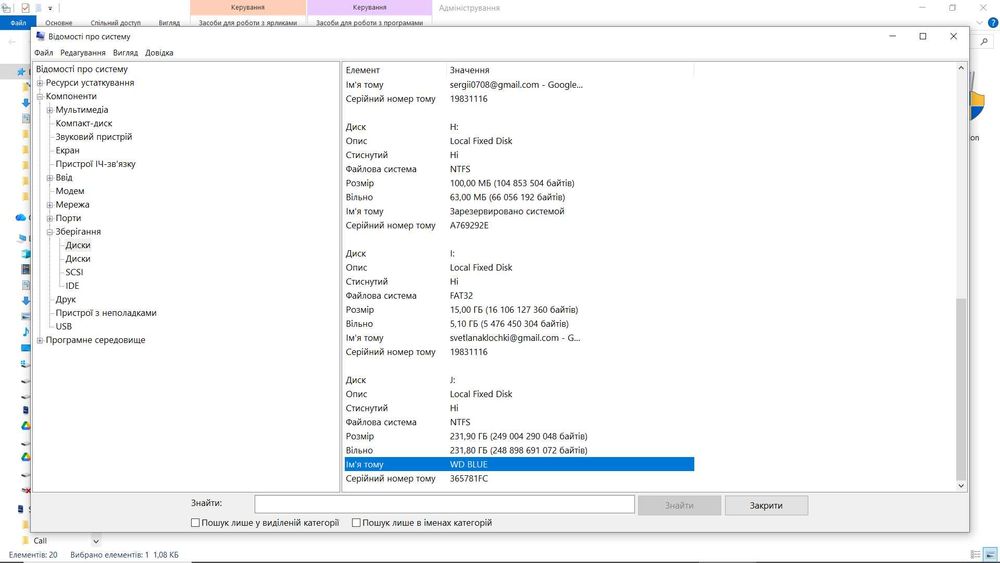This screenshot has height=563, width=1000.
Task: Select the Друк tree item
Action: (65, 300)
